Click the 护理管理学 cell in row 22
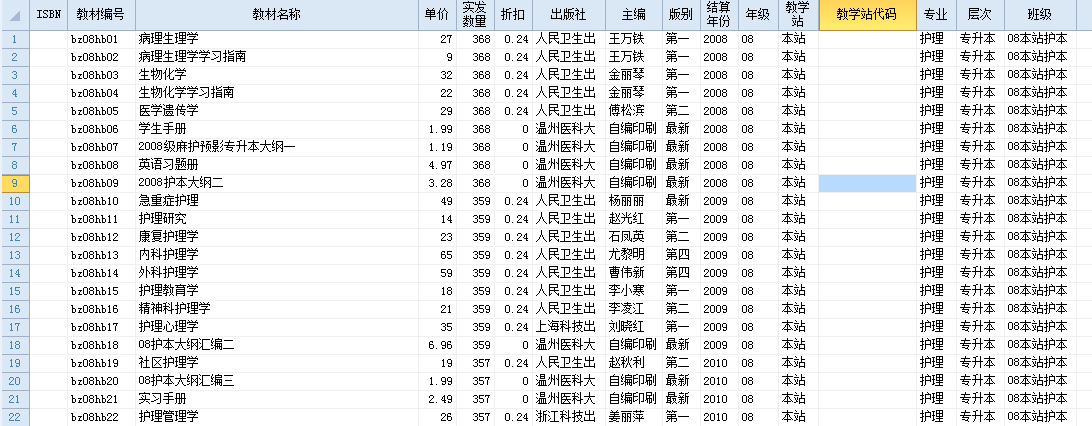 [x=276, y=417]
